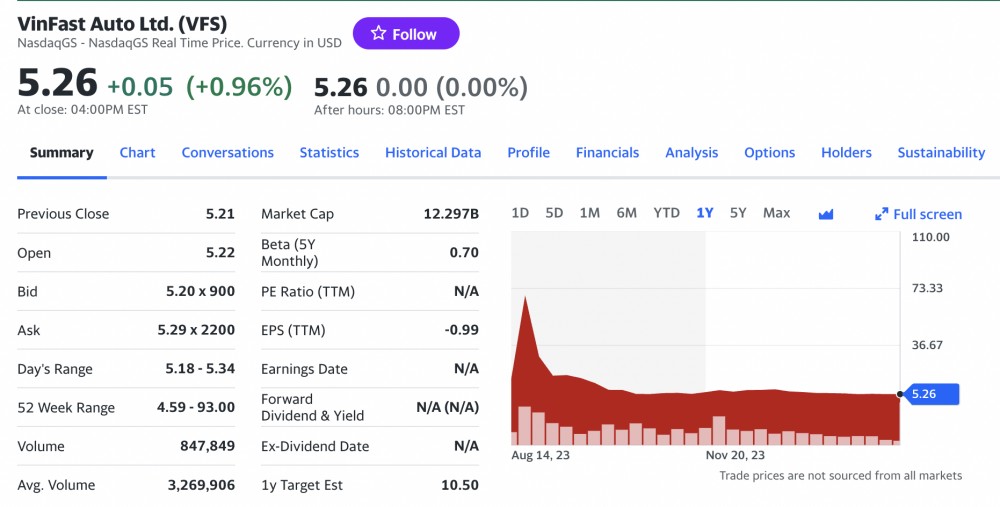Click the Beta (5Y Monthly) label
The width and height of the screenshot is (1000, 507).
(290, 253)
